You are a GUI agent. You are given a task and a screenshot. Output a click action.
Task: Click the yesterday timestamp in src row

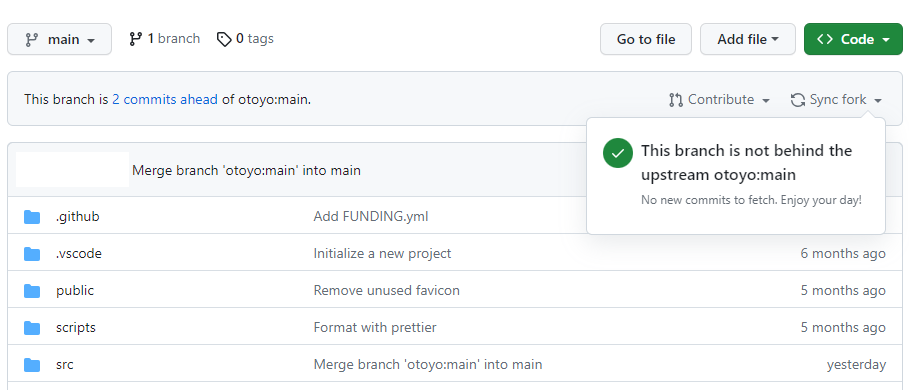click(856, 365)
